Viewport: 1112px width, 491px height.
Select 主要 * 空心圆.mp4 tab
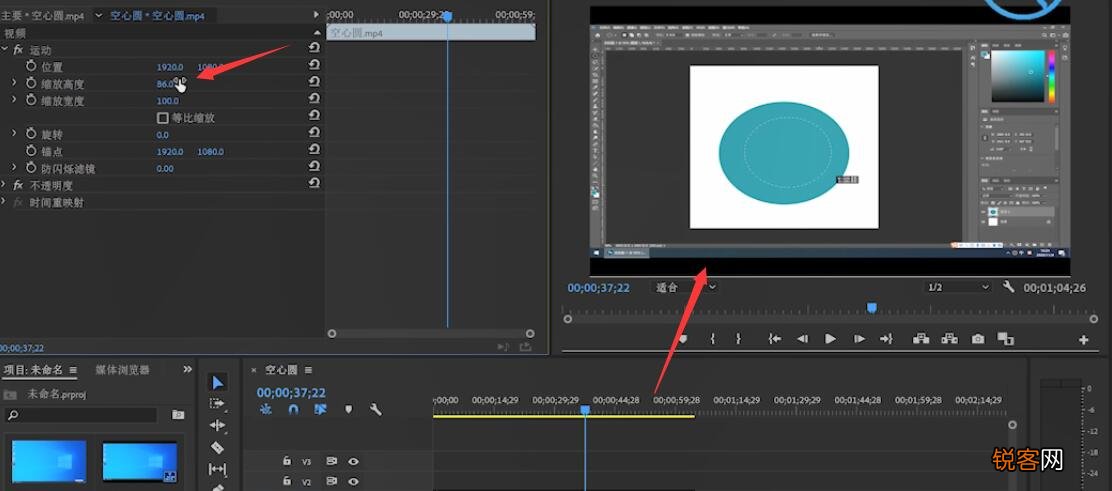coord(43,15)
